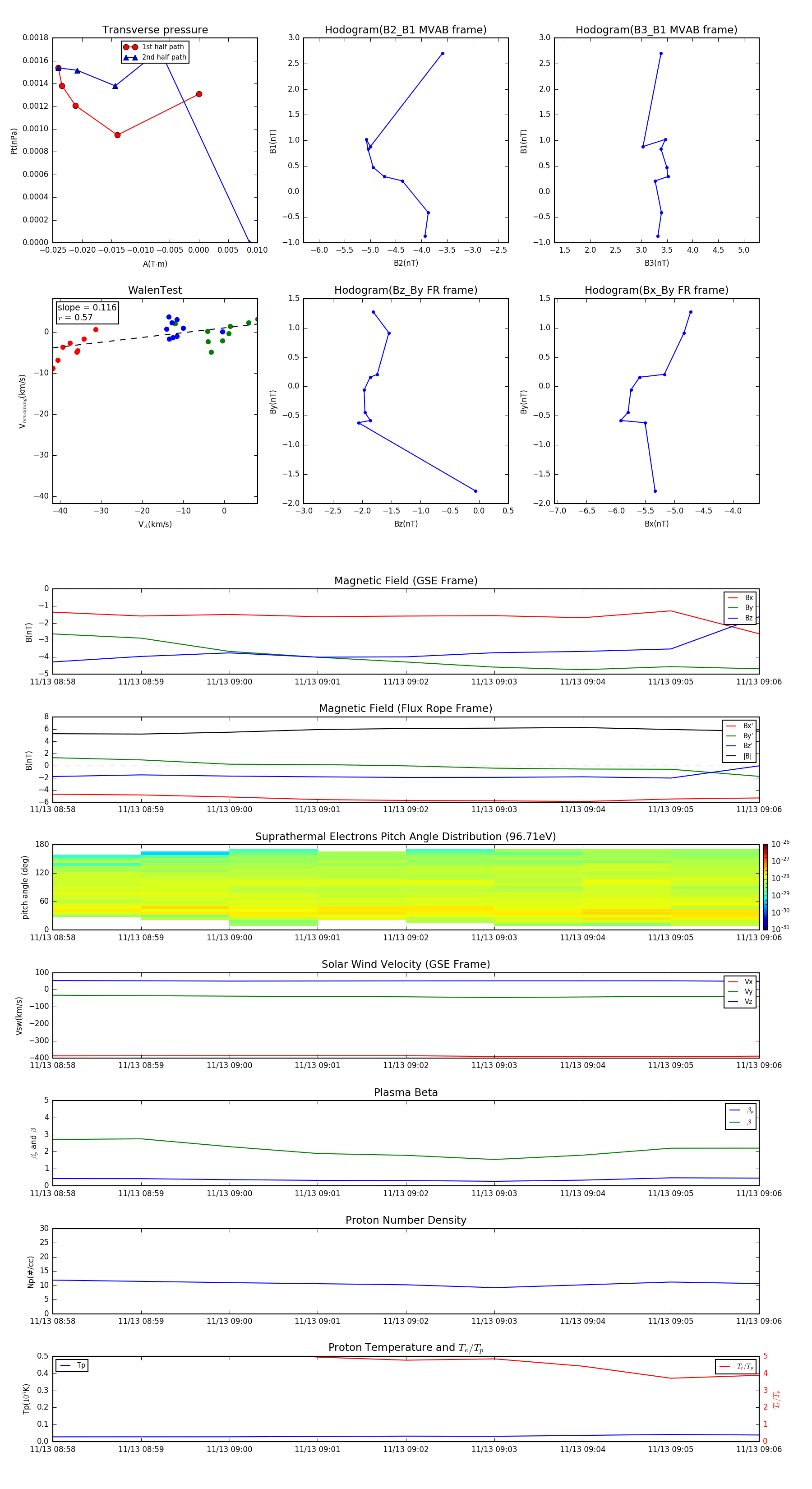The height and width of the screenshot is (1489, 812).
Task: Click the pitch angle spectrogram colorbar
Action: point(765,887)
